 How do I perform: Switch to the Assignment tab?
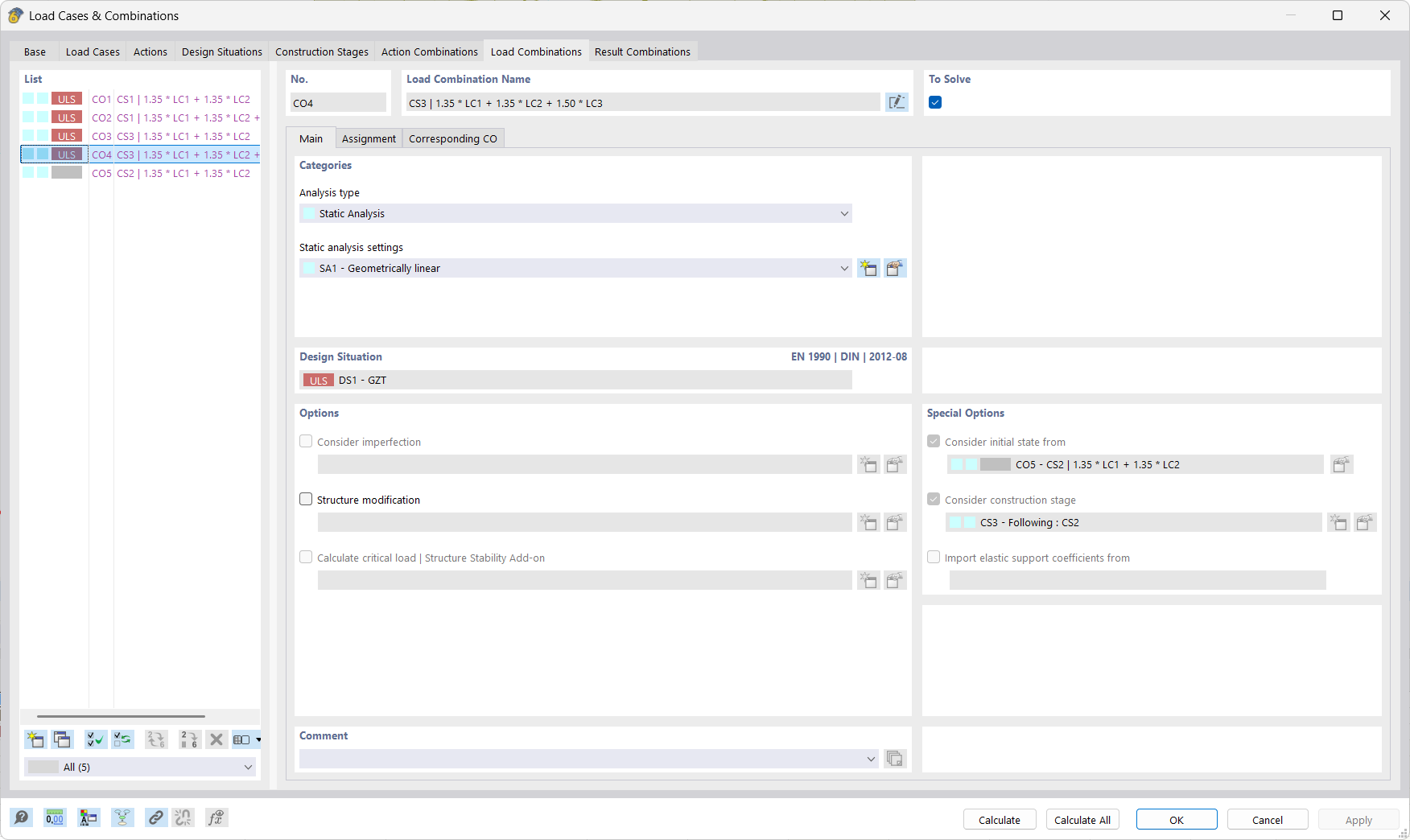[x=369, y=138]
